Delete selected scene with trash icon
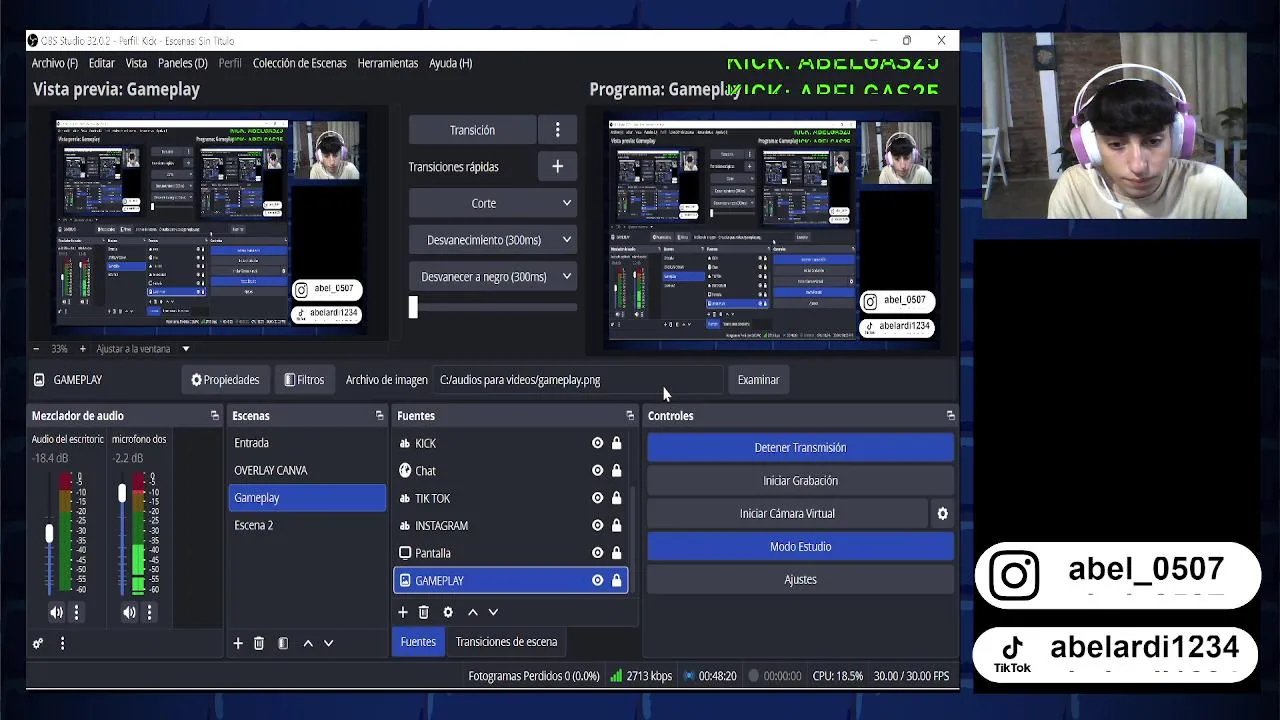Viewport: 1280px width, 720px height. click(259, 643)
